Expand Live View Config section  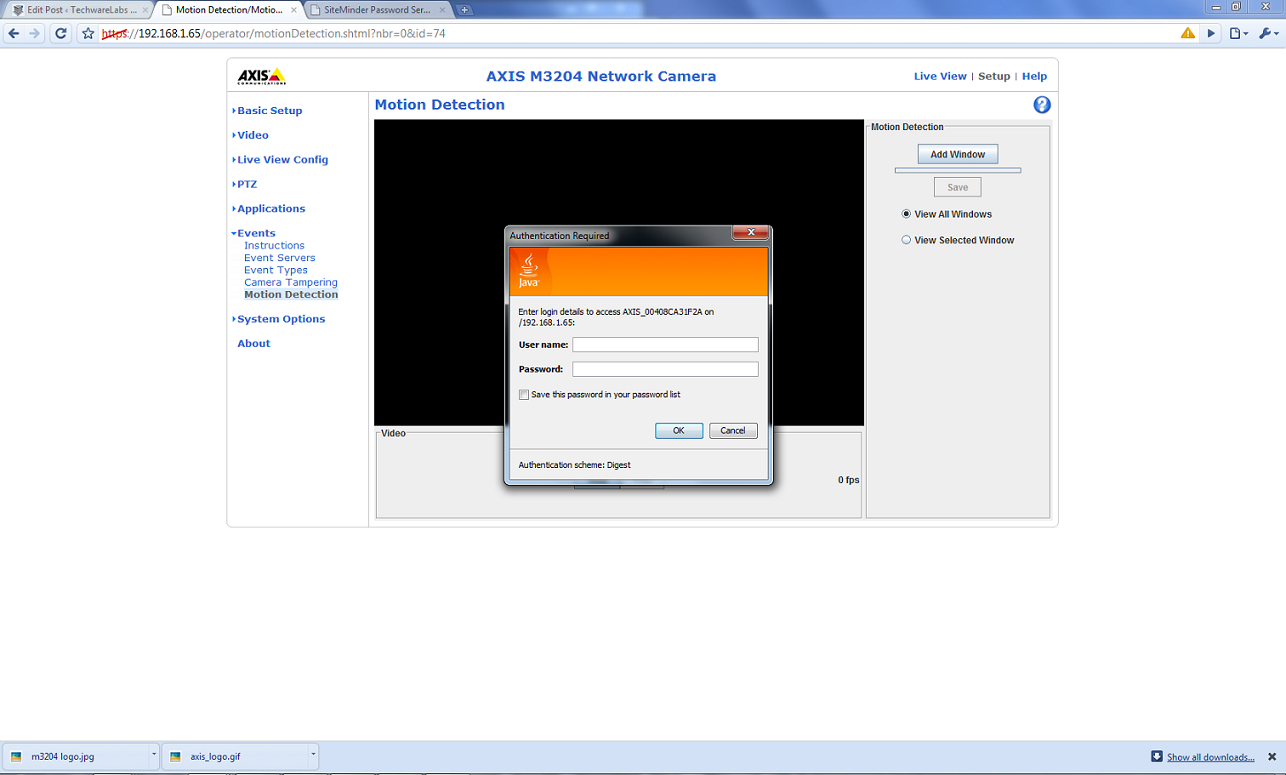281,160
